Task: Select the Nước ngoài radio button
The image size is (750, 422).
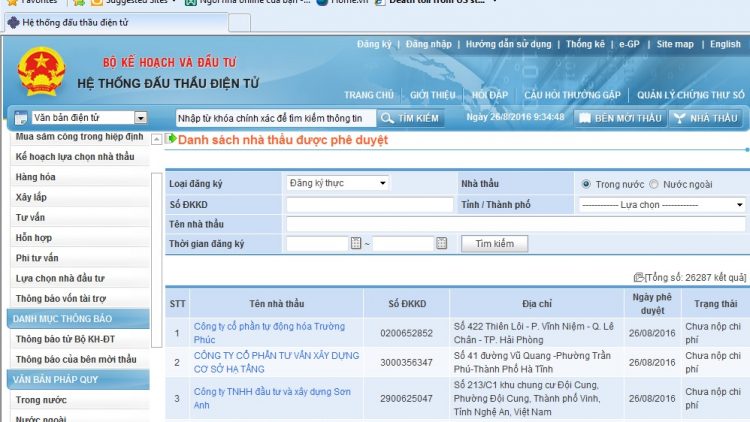Action: tap(654, 184)
